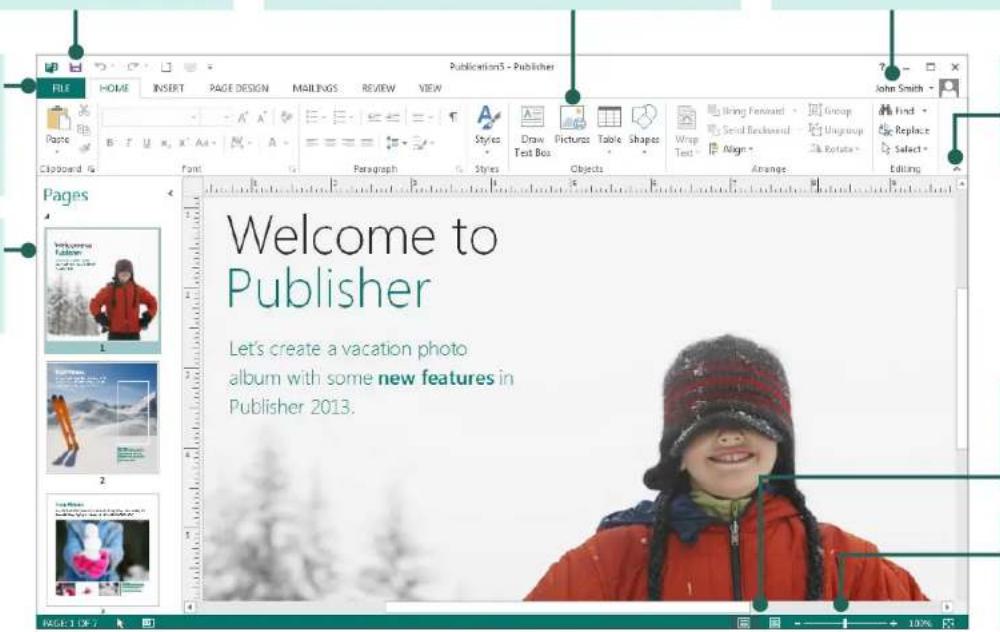Toggle the paragraph marks pilcrow icon

(452, 117)
